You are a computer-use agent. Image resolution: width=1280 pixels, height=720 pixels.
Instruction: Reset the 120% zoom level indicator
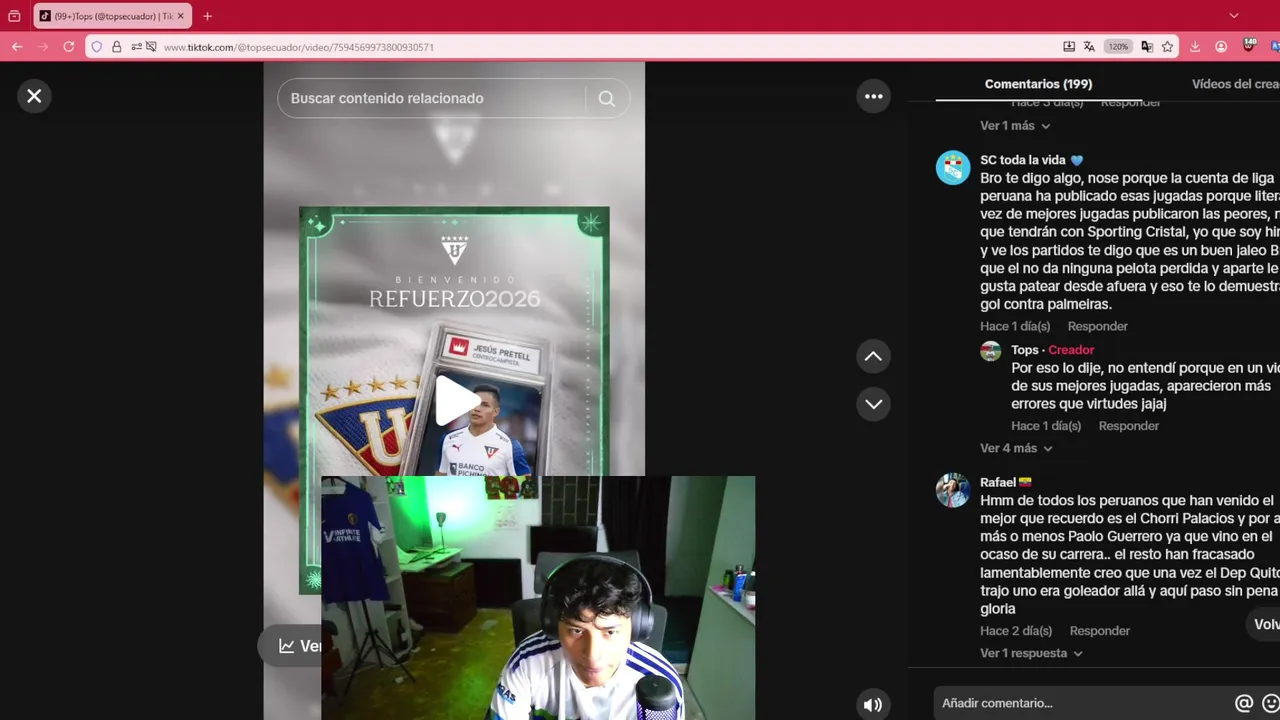pyautogui.click(x=1118, y=46)
